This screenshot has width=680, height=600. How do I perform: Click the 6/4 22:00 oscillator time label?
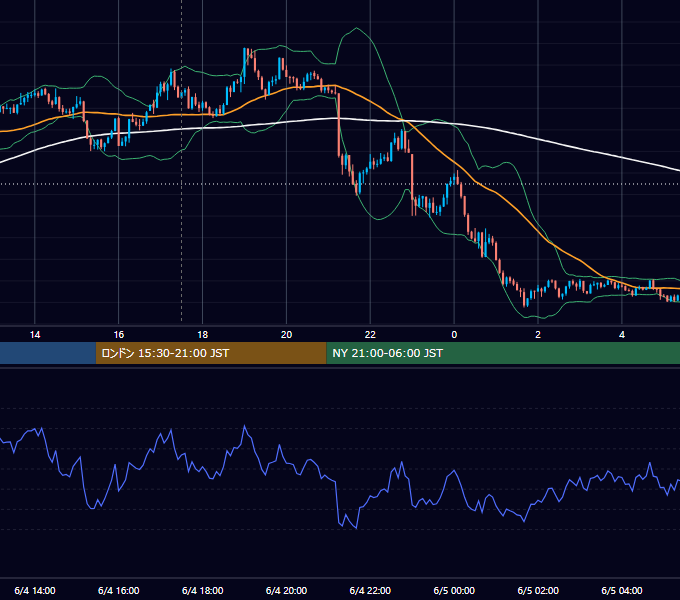coord(370,590)
